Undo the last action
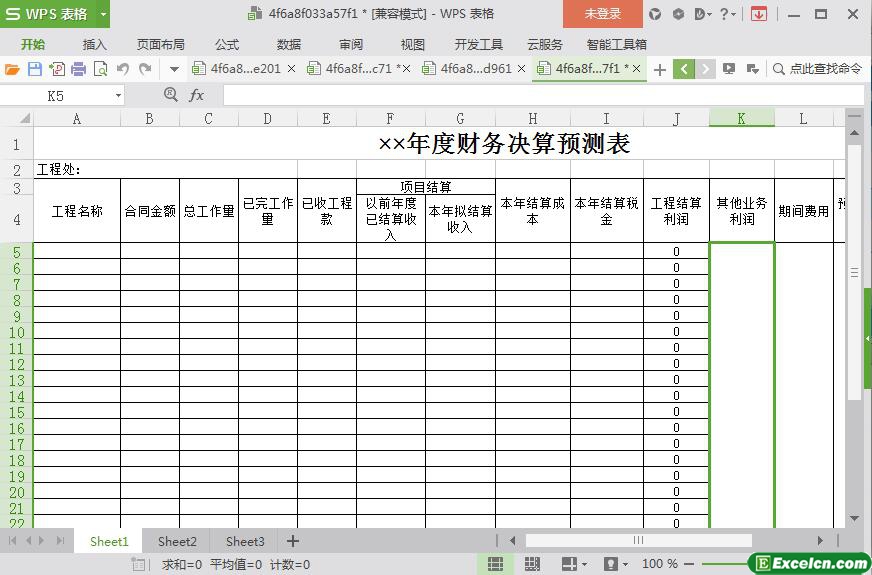872x575 pixels. pos(123,69)
